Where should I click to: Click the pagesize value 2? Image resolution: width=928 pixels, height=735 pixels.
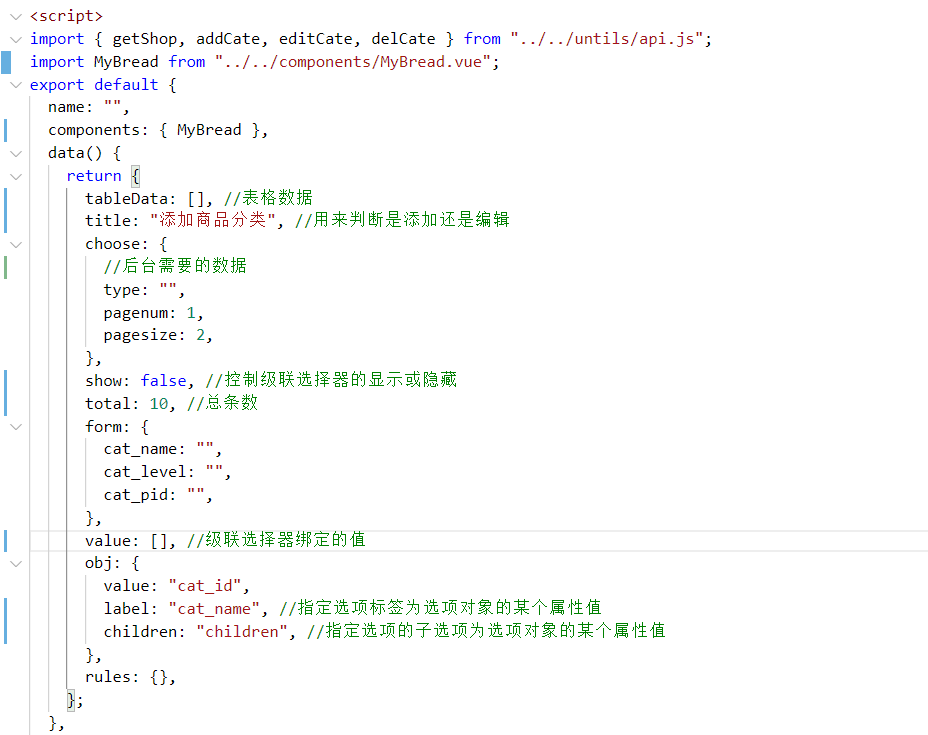[x=200, y=335]
